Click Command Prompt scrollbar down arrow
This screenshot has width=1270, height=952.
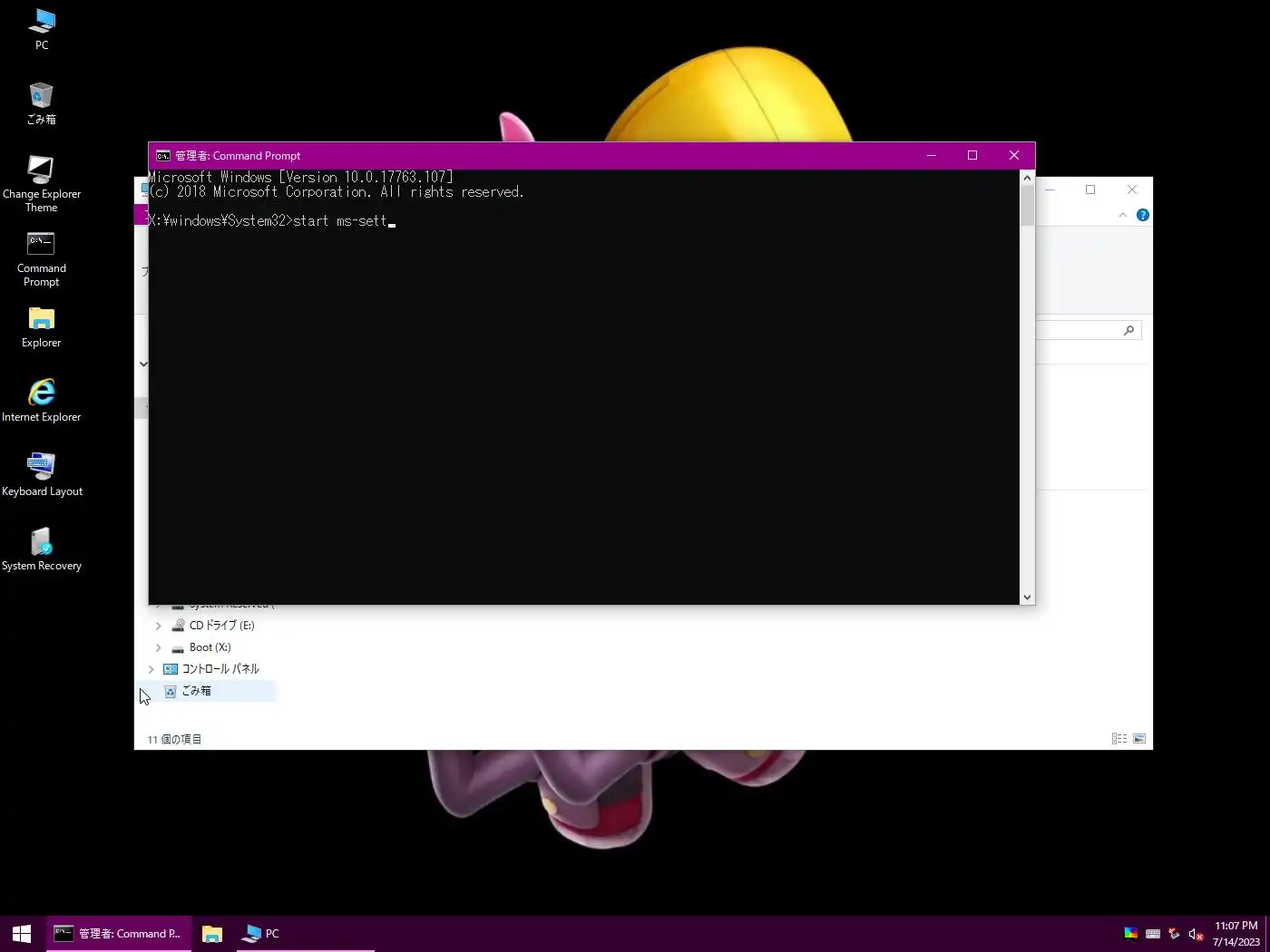[1027, 597]
